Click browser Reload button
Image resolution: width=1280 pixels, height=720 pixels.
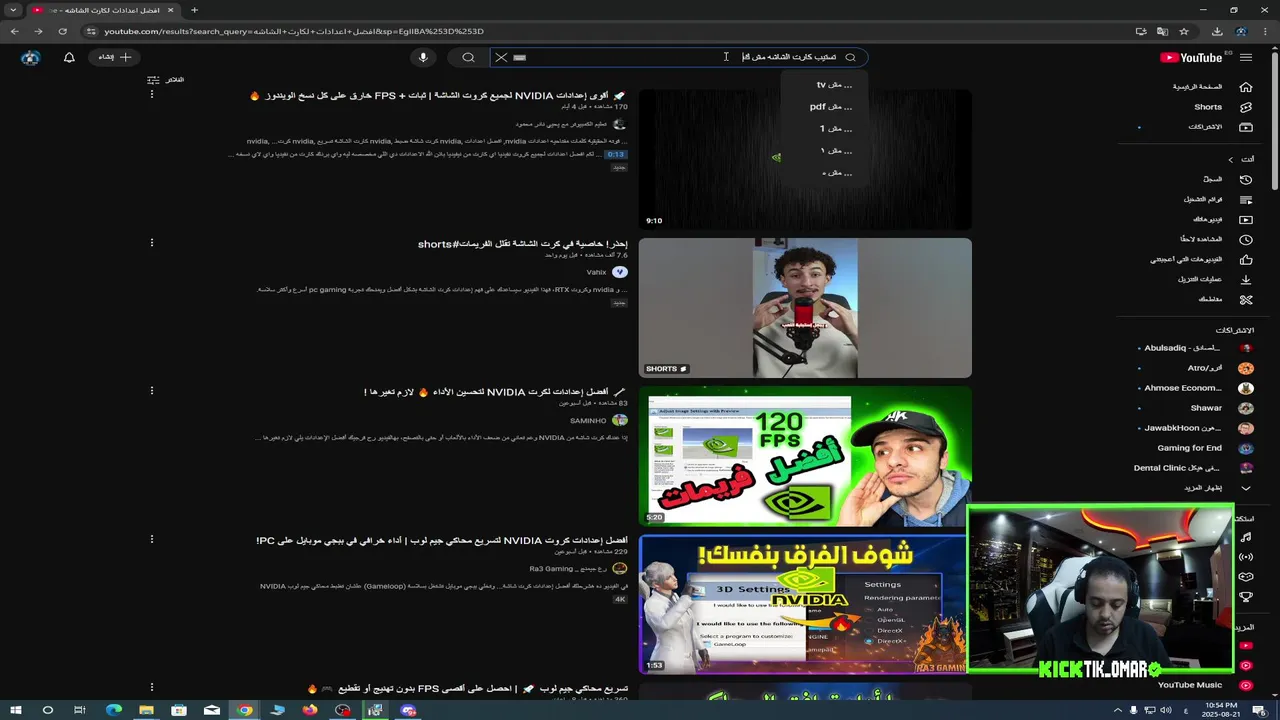click(x=62, y=31)
